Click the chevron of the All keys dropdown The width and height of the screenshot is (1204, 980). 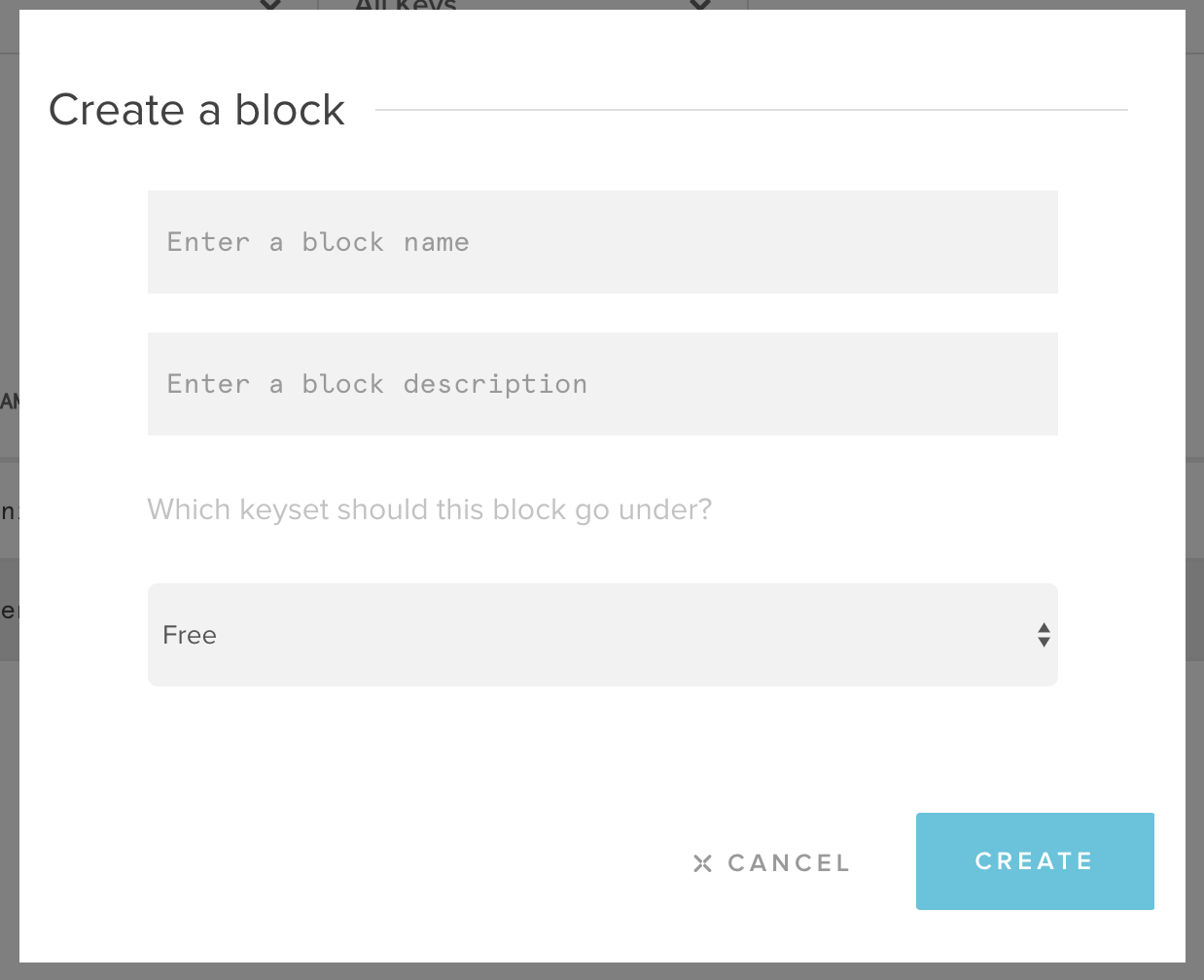pos(700,5)
